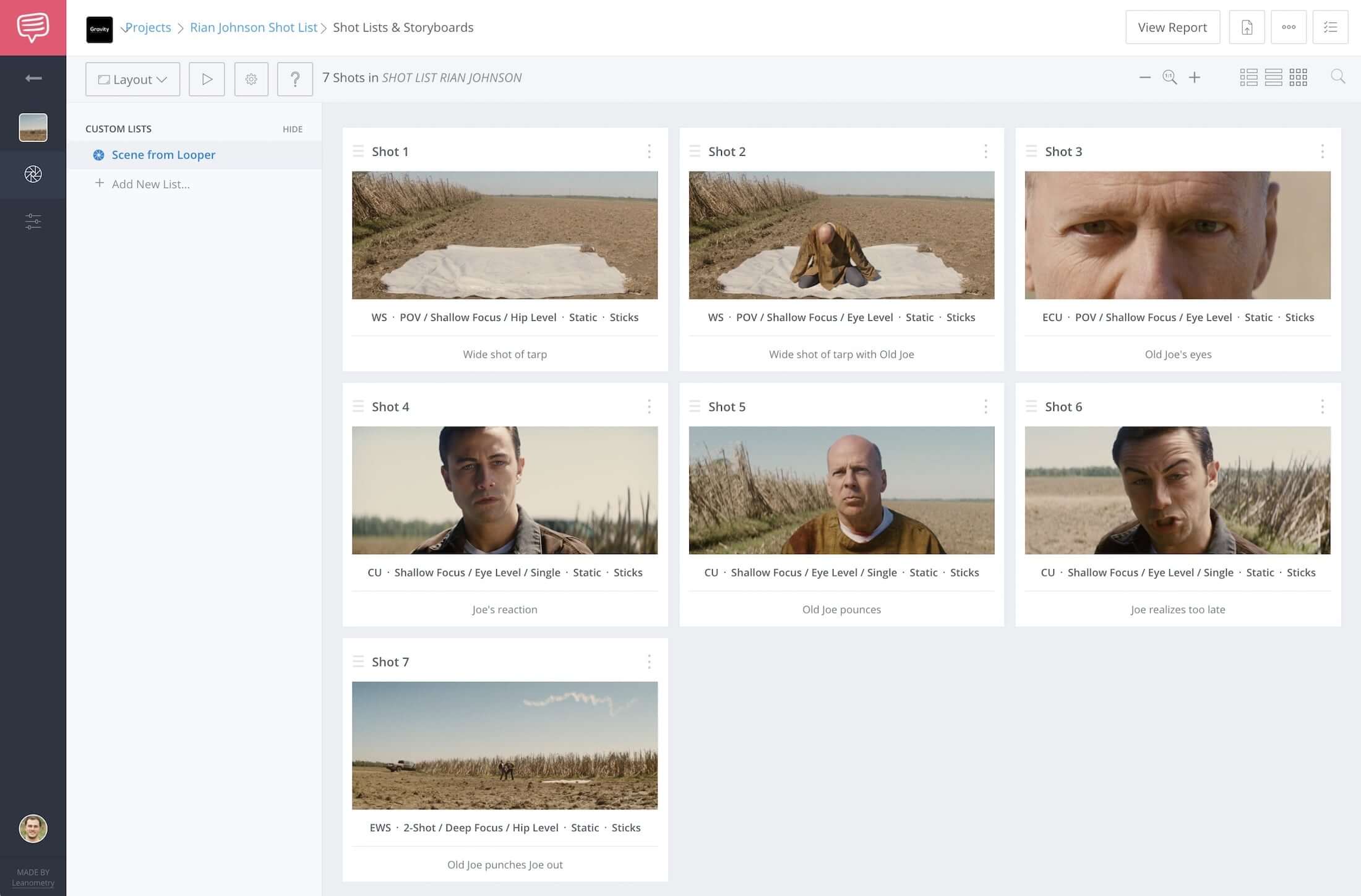The width and height of the screenshot is (1361, 896).
Task: Hide the Custom Lists panel
Action: click(293, 129)
